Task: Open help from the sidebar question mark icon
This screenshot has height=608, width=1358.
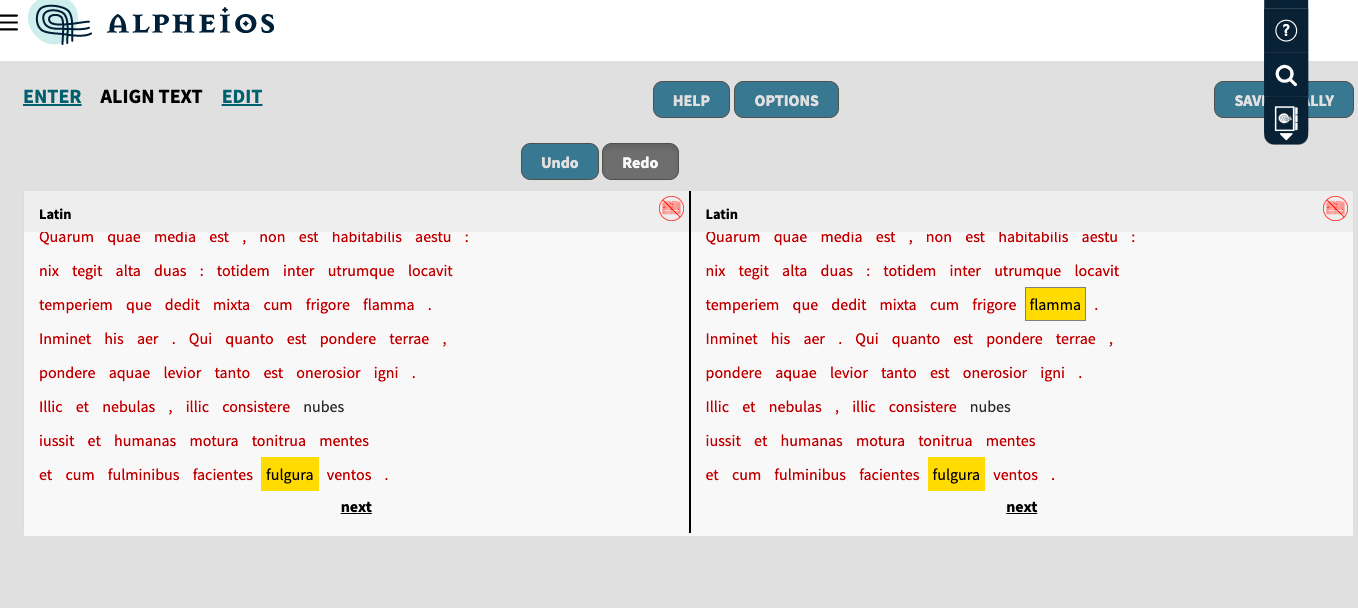Action: [1286, 30]
